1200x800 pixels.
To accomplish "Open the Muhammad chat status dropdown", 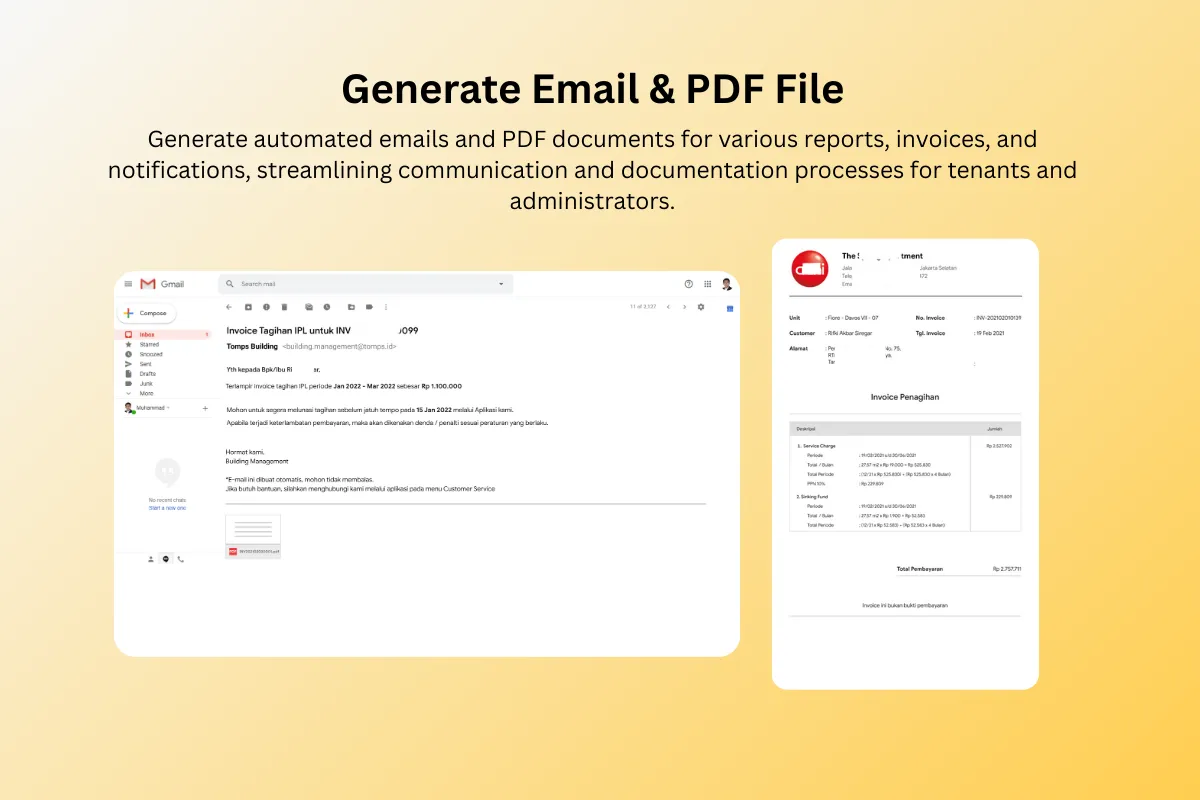I will click(168, 408).
